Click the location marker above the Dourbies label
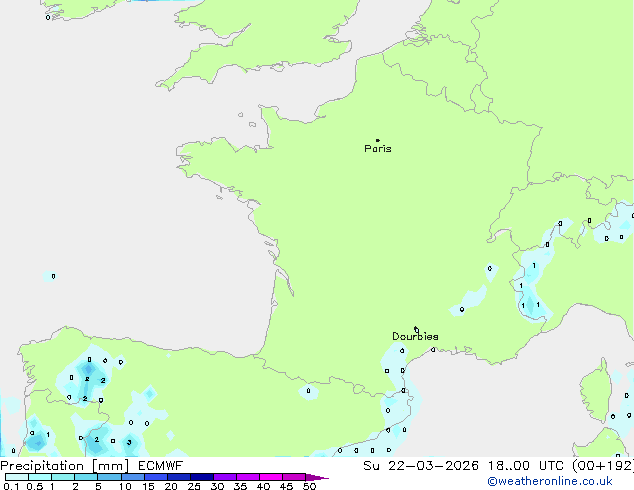This screenshot has width=634, height=490. point(416,329)
